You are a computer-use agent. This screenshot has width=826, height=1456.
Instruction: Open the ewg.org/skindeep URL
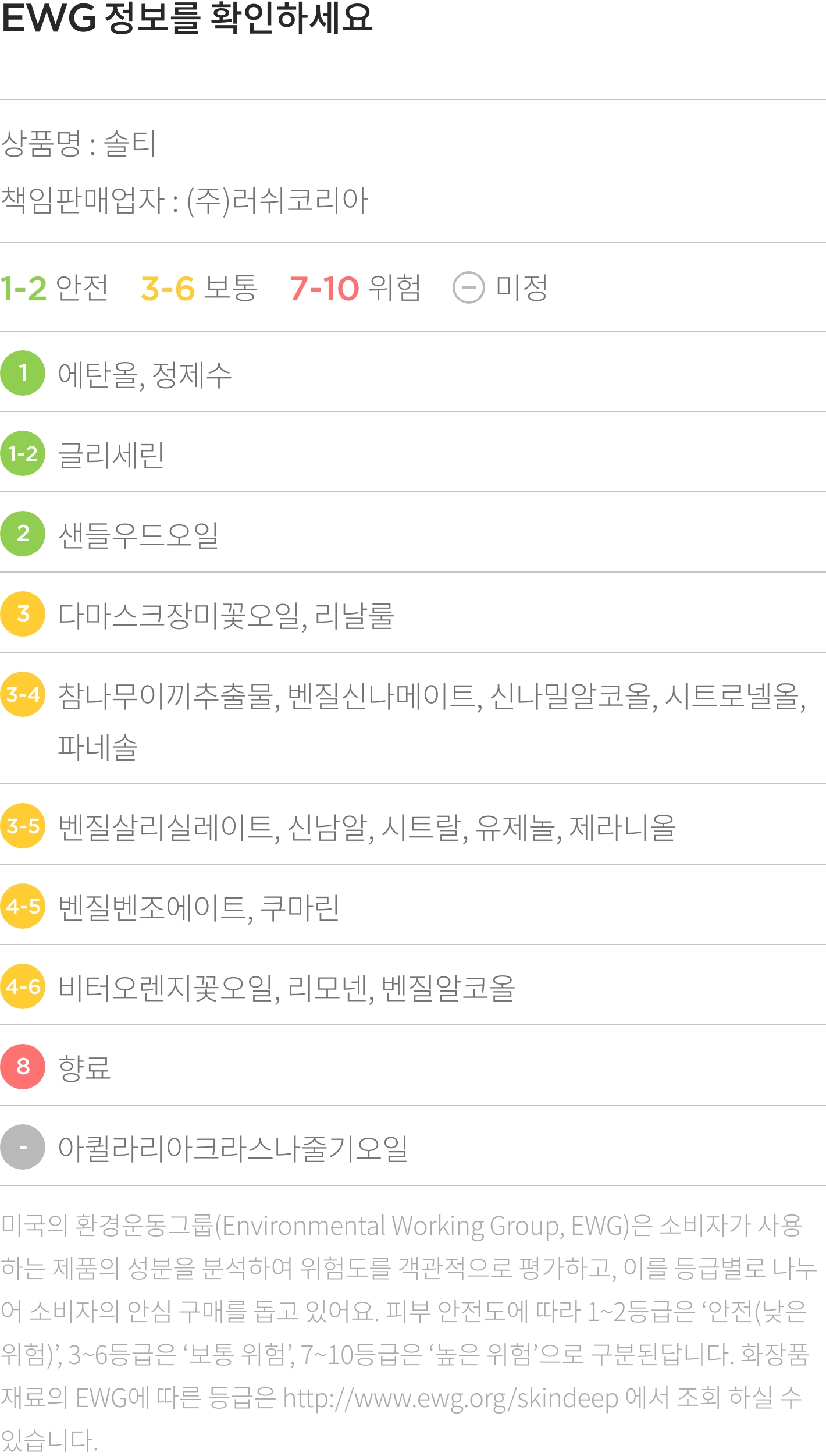451,1398
